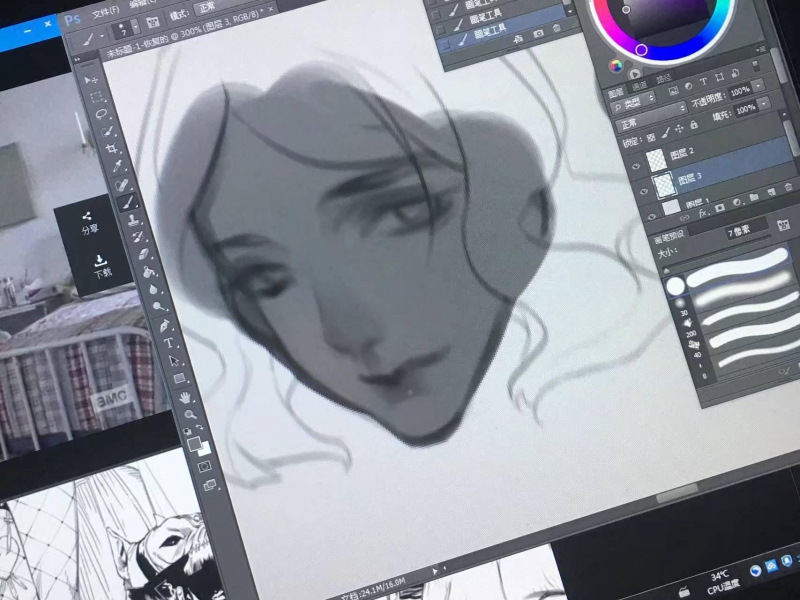Click 下载 in the background window
This screenshot has width=800, height=600.
coord(101,266)
